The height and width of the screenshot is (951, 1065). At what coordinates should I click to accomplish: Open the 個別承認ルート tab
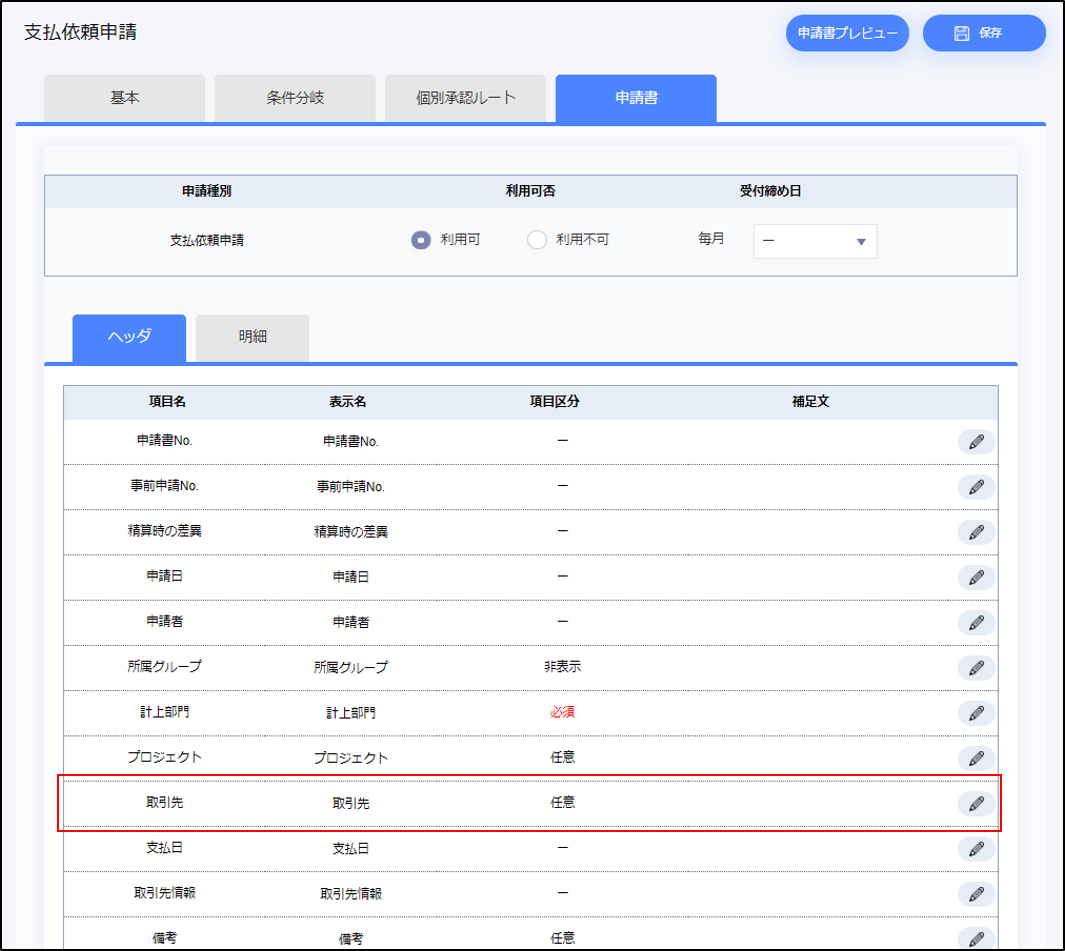coord(465,98)
